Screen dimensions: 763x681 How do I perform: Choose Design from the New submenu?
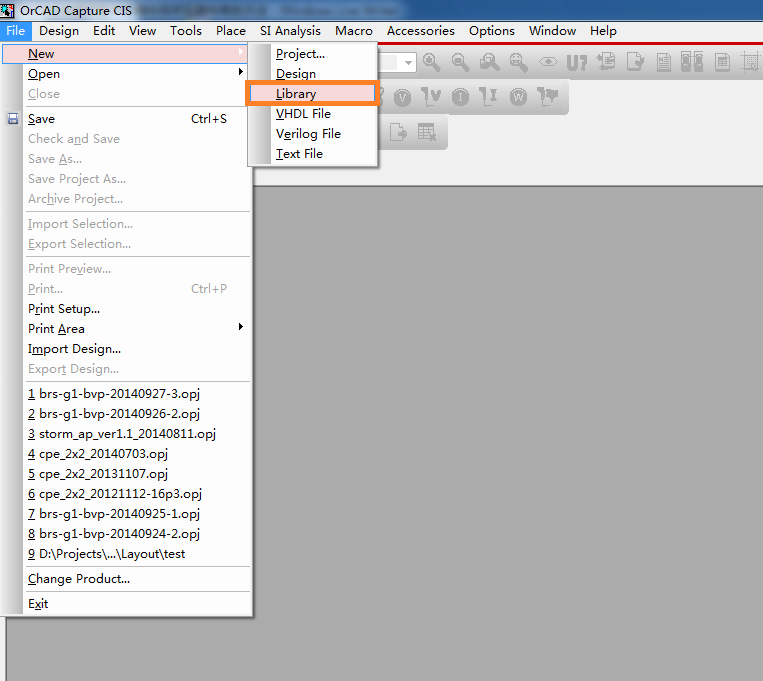[313, 74]
